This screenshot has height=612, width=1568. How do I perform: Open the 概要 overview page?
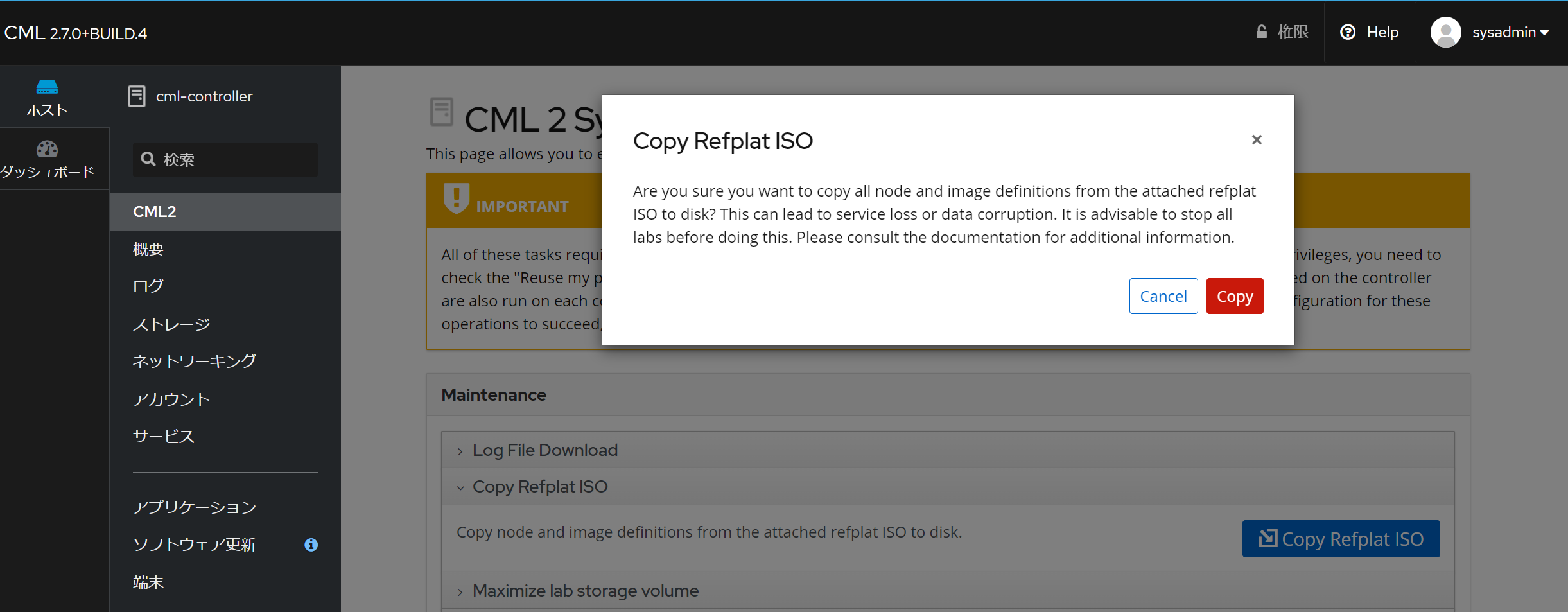coord(148,249)
